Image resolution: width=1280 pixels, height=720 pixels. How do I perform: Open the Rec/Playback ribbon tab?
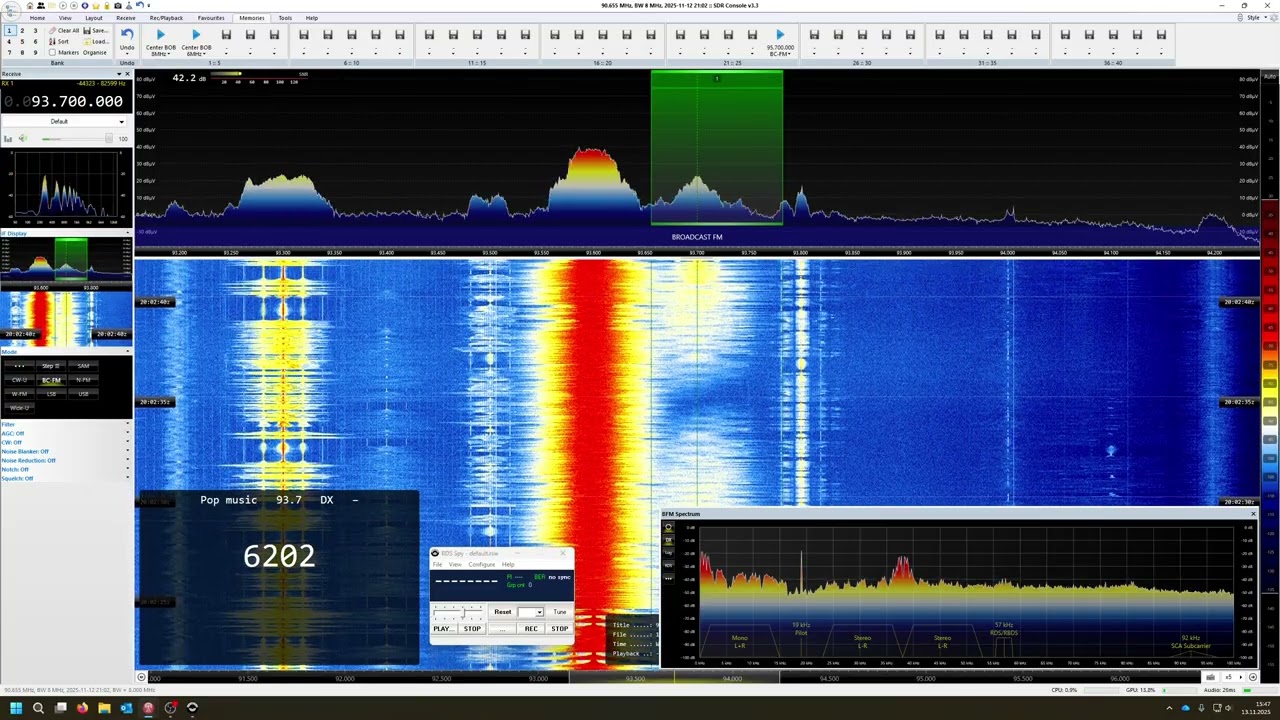coord(166,18)
